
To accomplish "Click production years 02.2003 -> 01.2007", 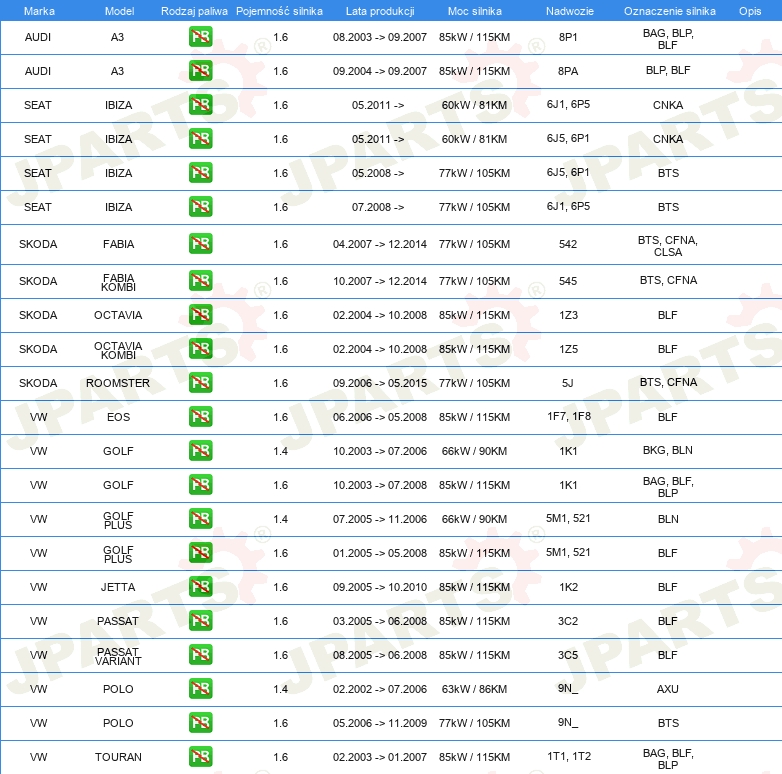I will [x=380, y=757].
